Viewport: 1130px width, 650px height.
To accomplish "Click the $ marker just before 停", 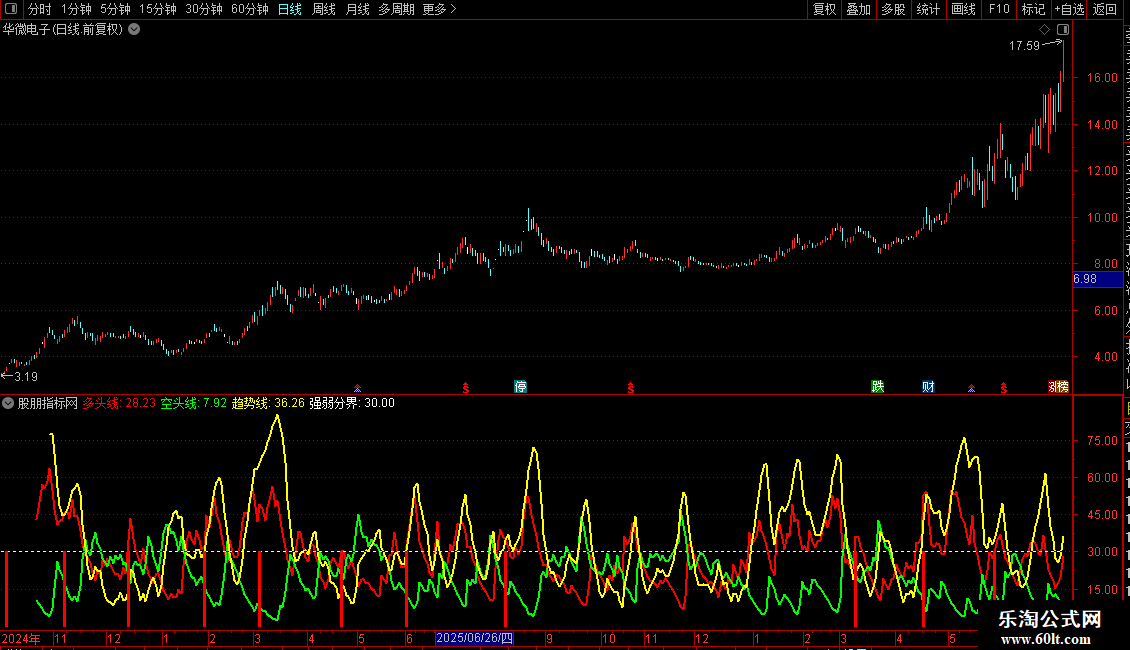I will 466,388.
